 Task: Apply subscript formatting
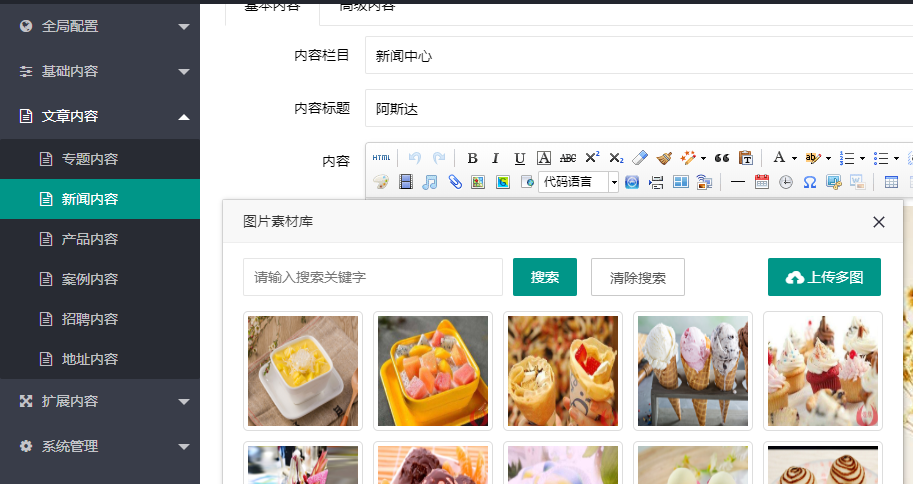coord(616,158)
